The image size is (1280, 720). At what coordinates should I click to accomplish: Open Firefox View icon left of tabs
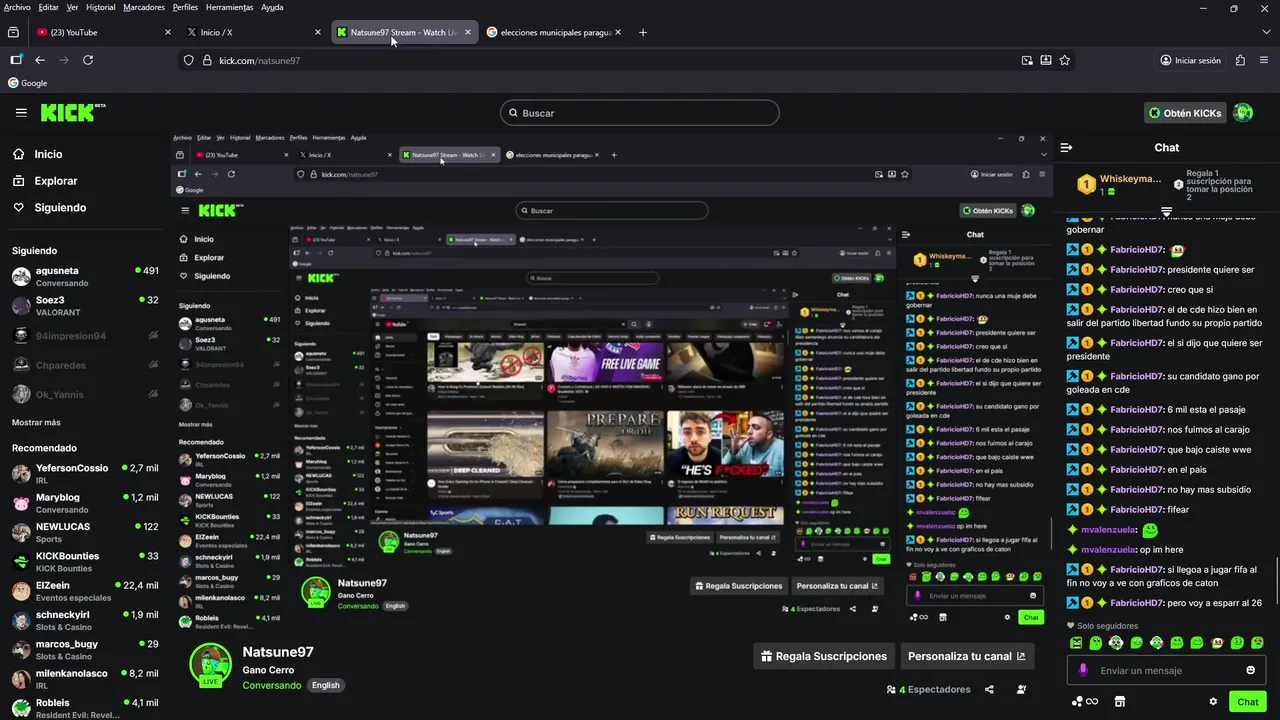13,32
